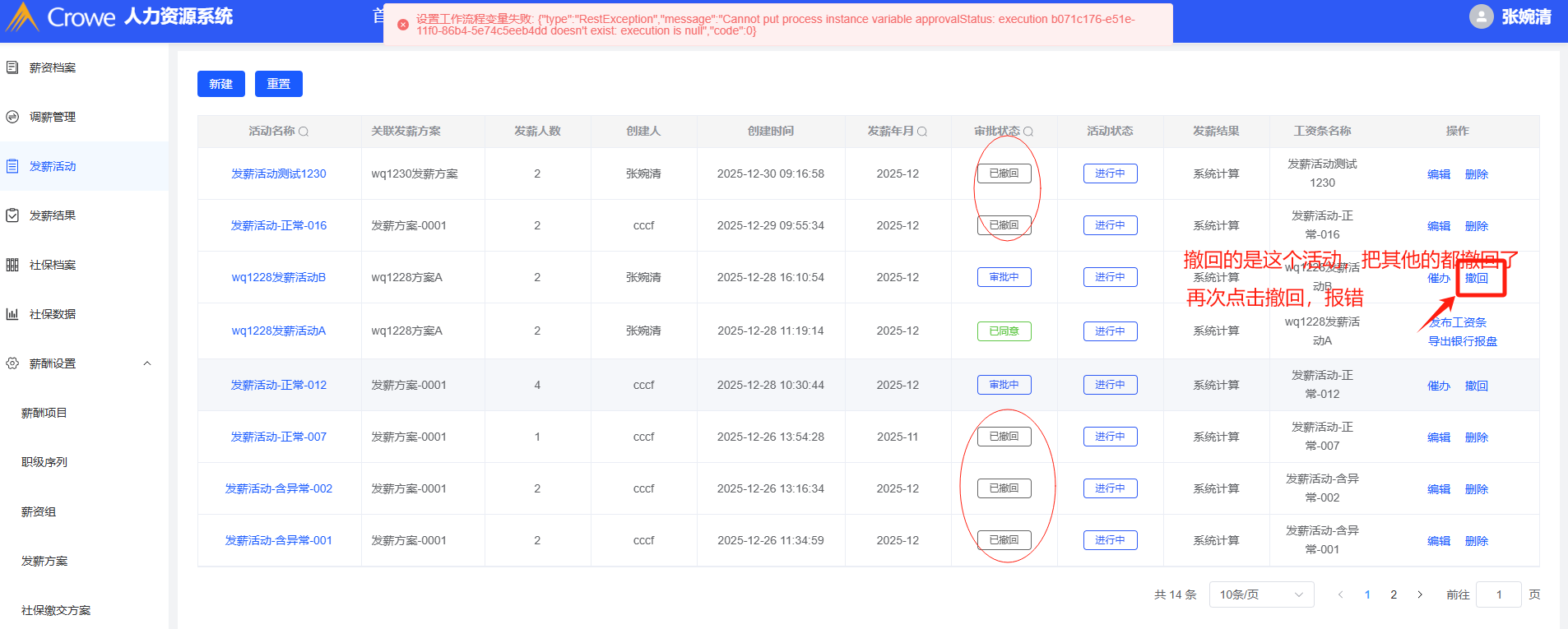This screenshot has height=629, width=1568.
Task: Click 撤回 for 发薪活动-正常-012 row
Action: pos(1477,386)
